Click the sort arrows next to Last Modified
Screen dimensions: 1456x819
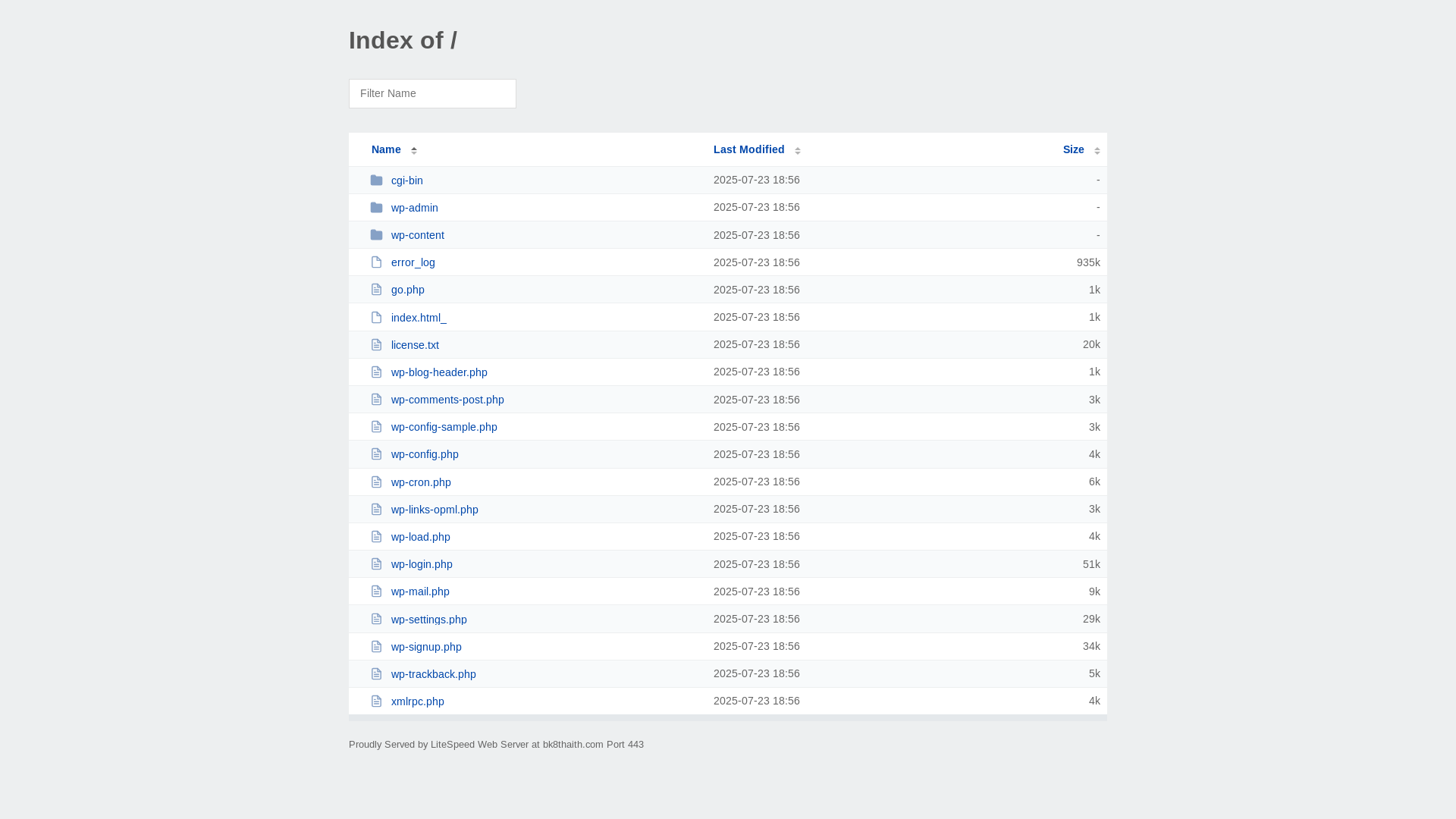pos(798,150)
